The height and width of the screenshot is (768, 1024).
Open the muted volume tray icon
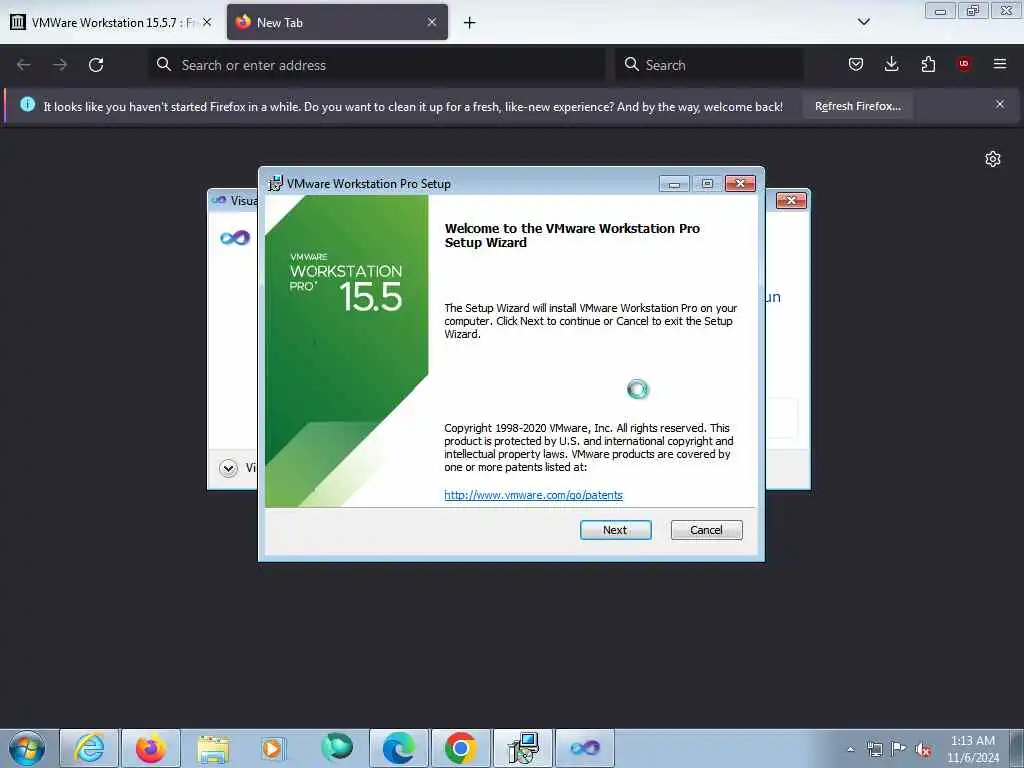point(923,750)
